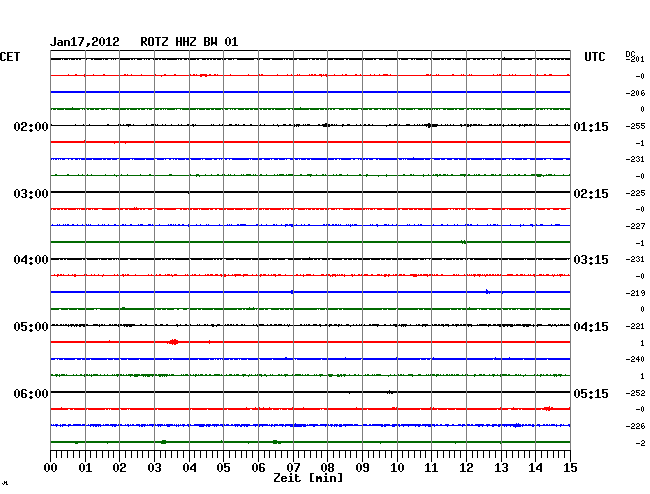The width and height of the screenshot is (650, 494).
Task: Click the DC offset value -225
Action: pyautogui.click(x=635, y=193)
